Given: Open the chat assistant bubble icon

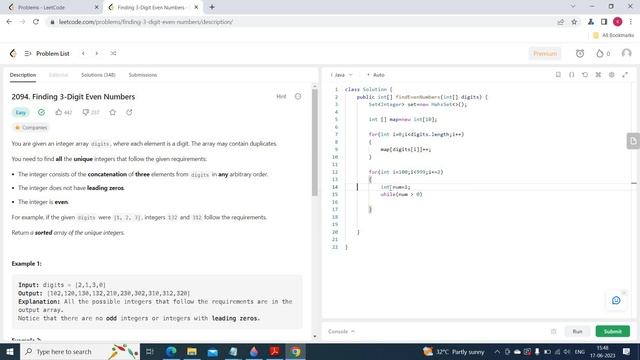Looking at the screenshot, I should point(616,300).
